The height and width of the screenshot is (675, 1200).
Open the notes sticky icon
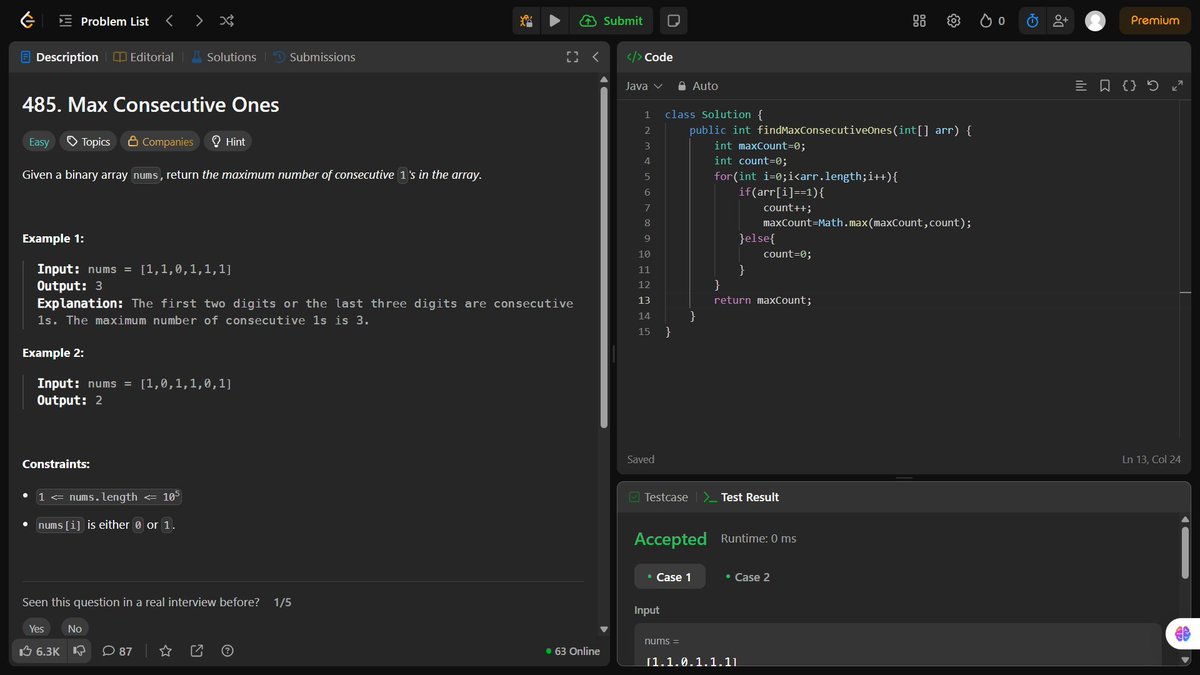tap(674, 20)
